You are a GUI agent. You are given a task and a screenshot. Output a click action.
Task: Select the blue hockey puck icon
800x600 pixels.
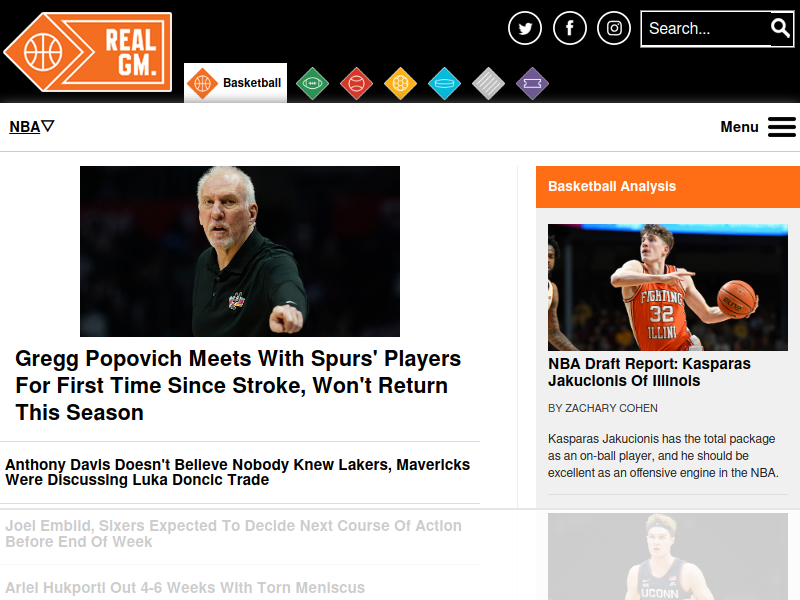point(444,83)
